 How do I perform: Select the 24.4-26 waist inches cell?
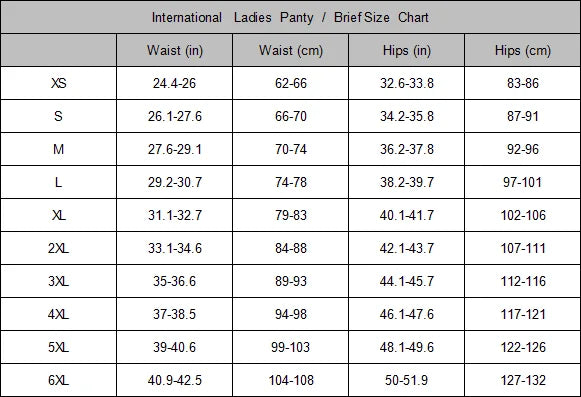[175, 83]
